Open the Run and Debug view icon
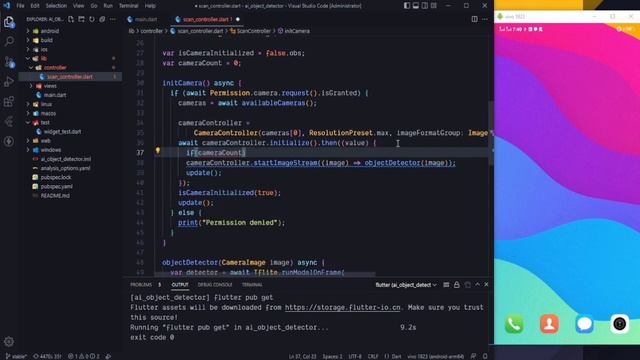 pos(9,82)
